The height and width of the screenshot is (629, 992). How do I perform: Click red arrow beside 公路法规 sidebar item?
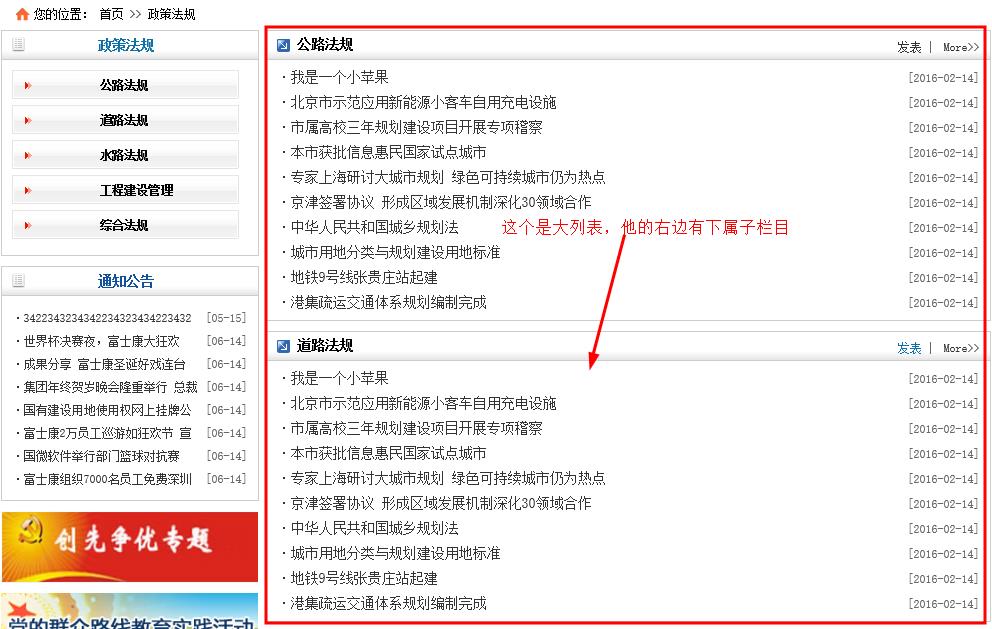tap(28, 85)
